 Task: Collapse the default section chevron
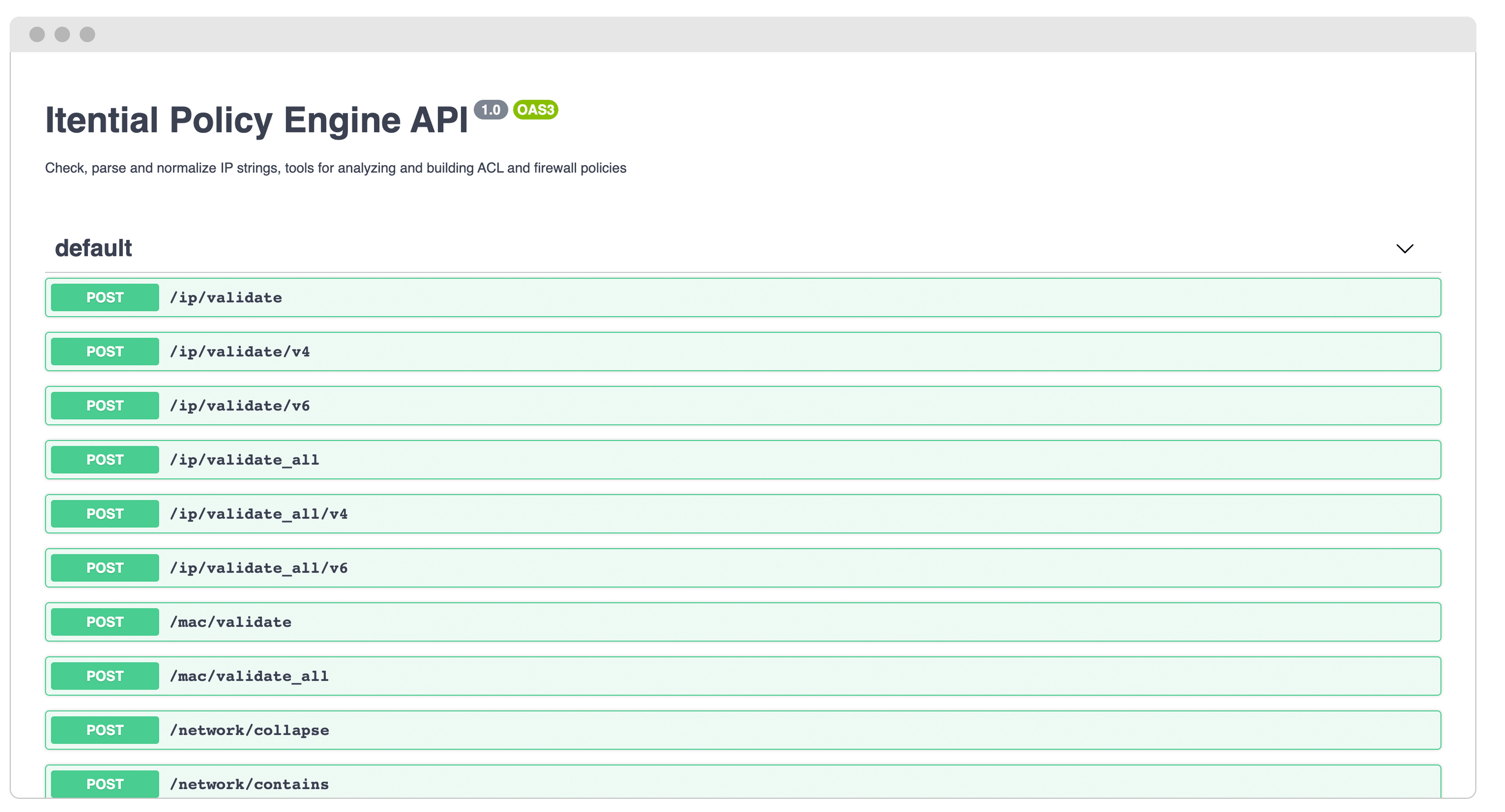(x=1404, y=248)
